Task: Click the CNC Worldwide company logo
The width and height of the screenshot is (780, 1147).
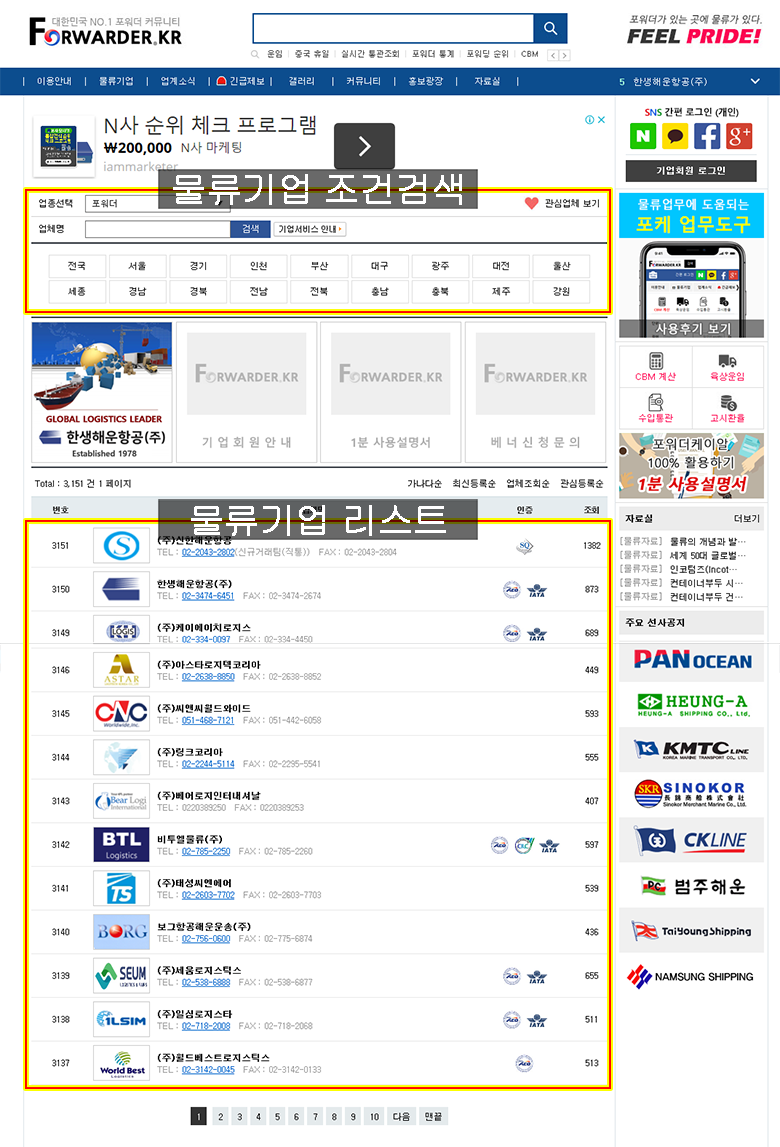Action: pyautogui.click(x=121, y=713)
